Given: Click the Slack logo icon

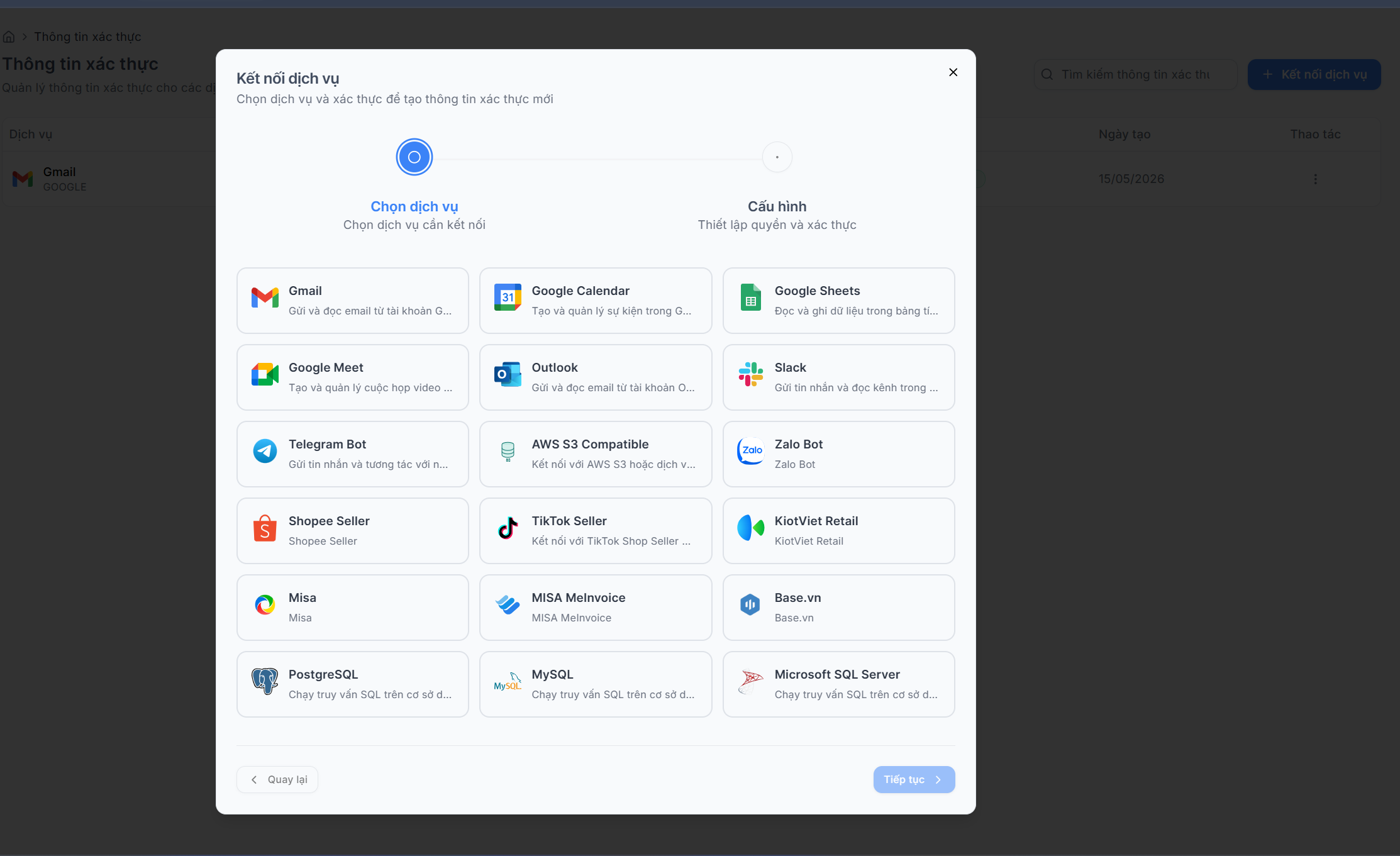Looking at the screenshot, I should [750, 374].
